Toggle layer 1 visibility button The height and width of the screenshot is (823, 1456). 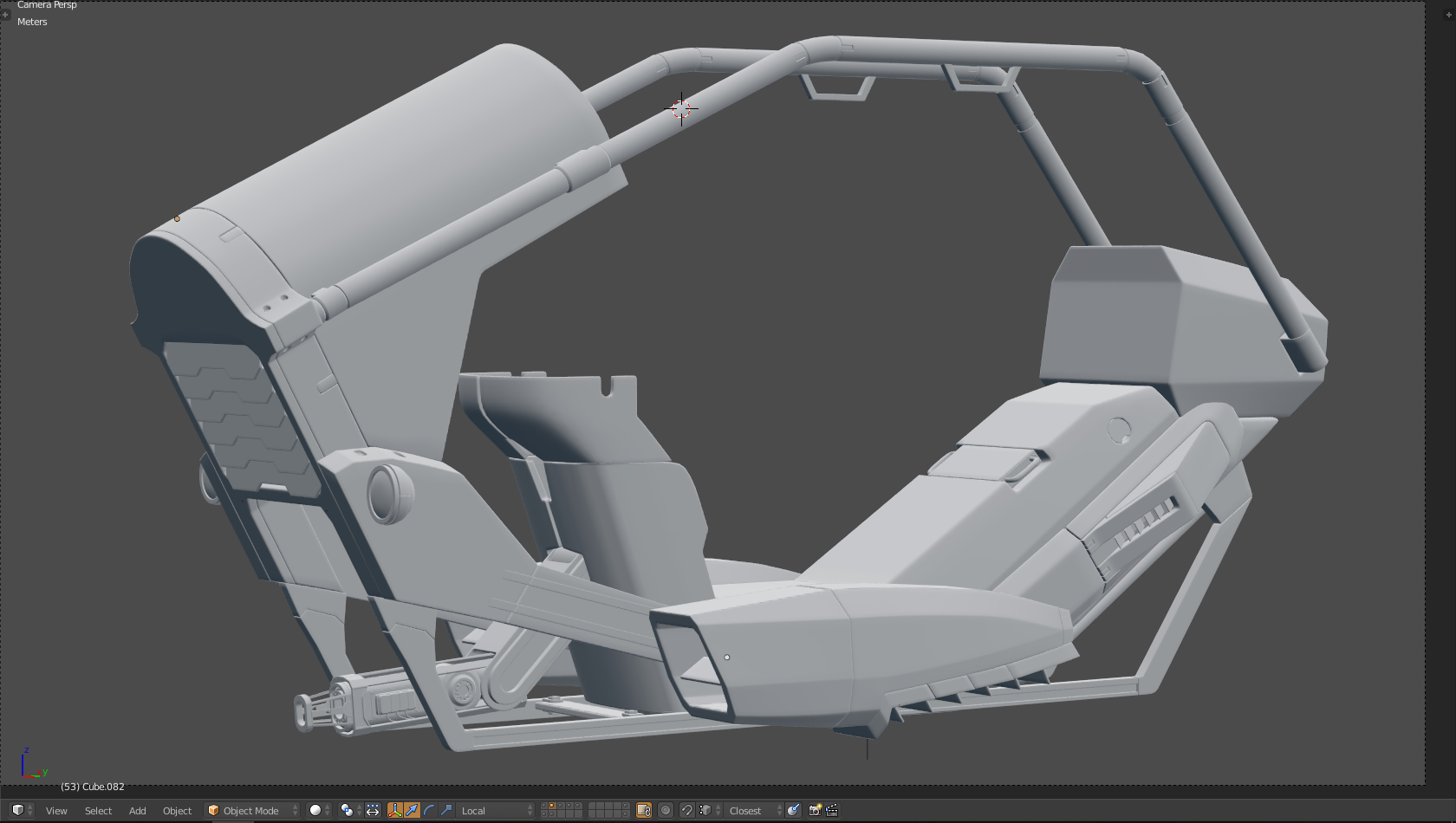(x=545, y=807)
